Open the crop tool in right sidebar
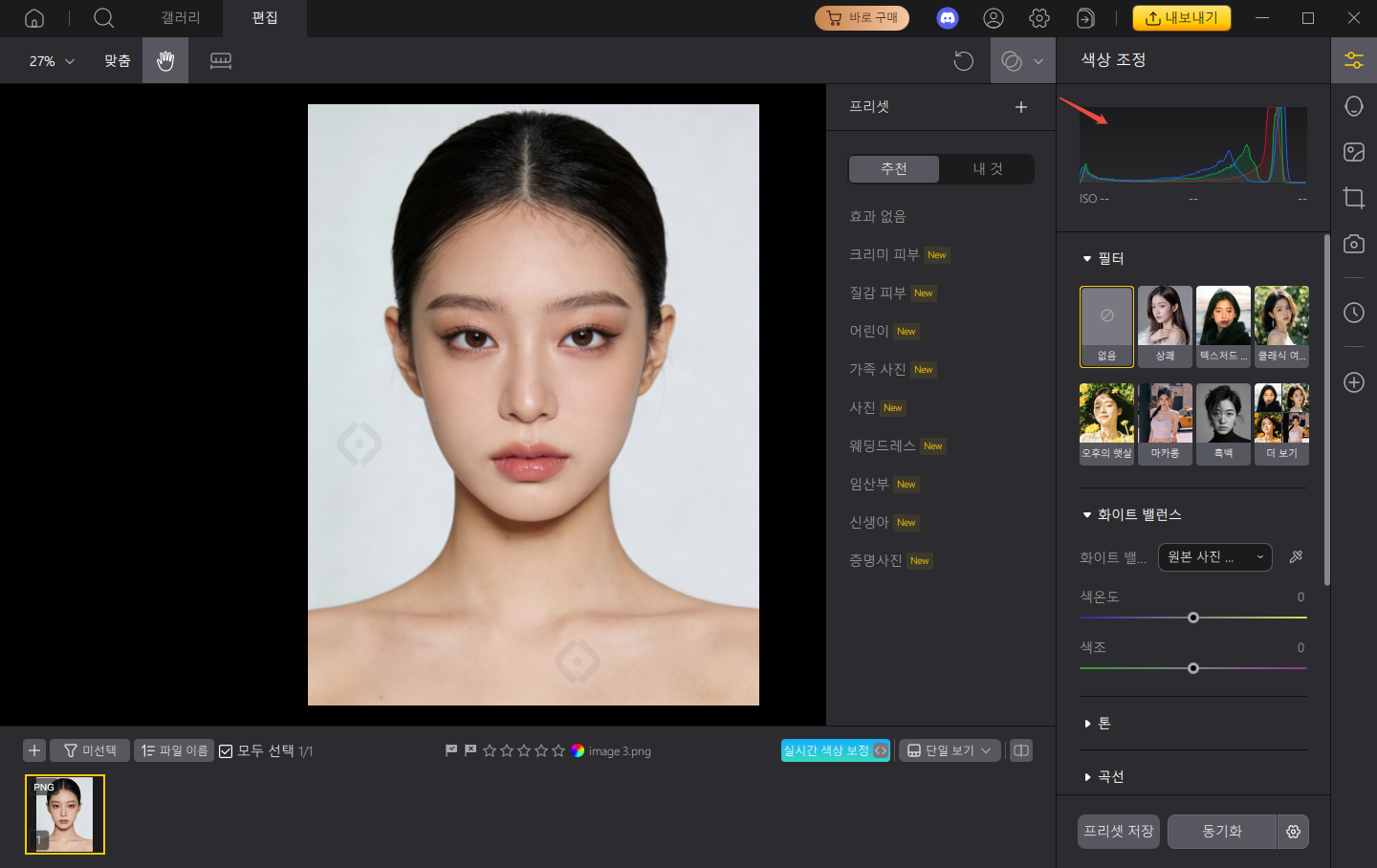The width and height of the screenshot is (1377, 868). [1353, 198]
